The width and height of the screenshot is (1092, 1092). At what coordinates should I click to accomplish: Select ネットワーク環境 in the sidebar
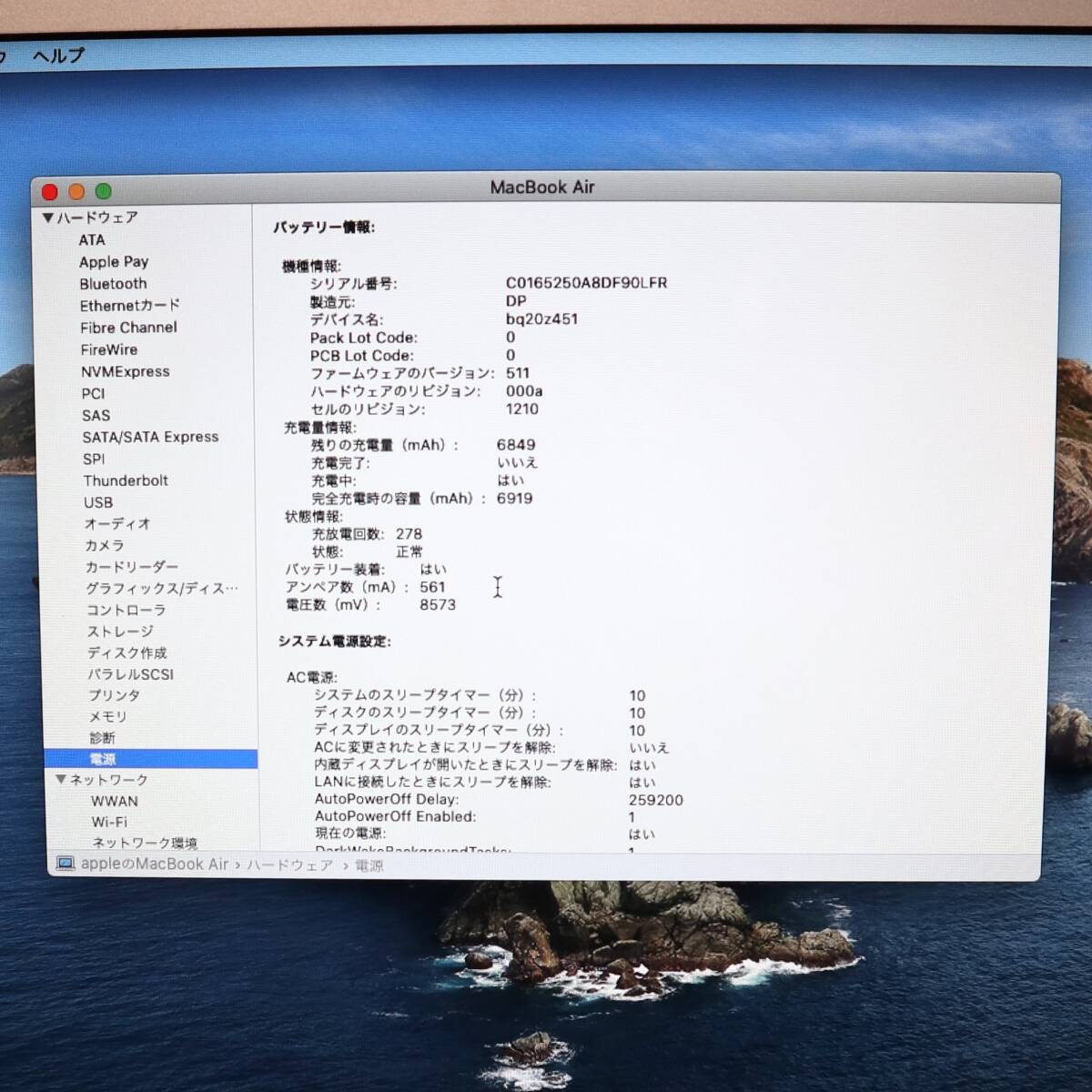pos(145,843)
